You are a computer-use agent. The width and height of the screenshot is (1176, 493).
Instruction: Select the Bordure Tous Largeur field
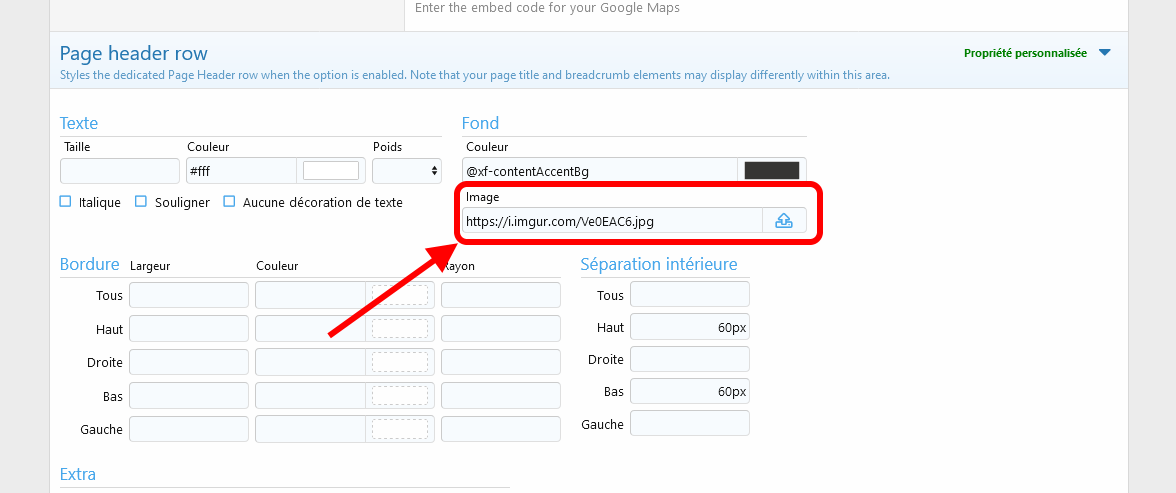pyautogui.click(x=189, y=295)
